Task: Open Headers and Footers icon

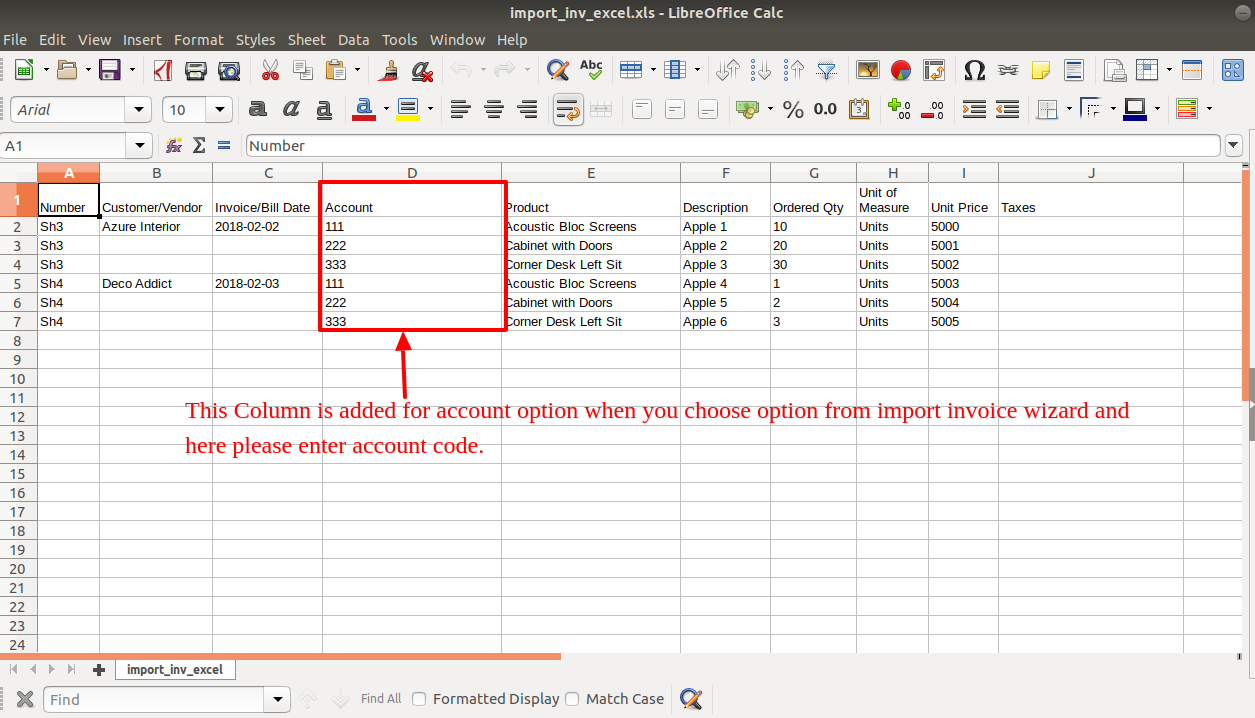Action: click(1074, 70)
